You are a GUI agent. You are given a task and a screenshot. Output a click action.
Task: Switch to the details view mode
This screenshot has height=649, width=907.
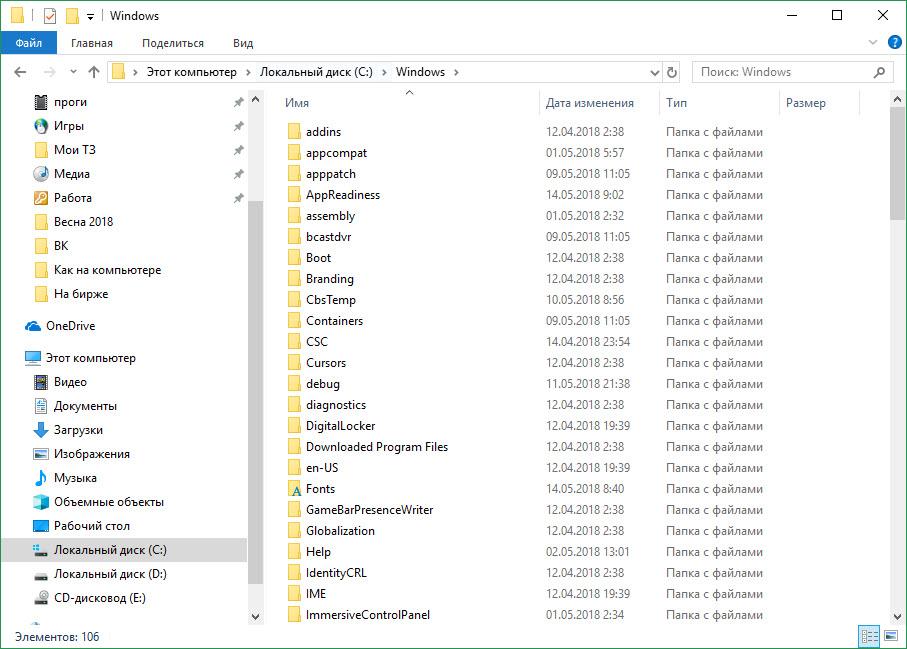(x=869, y=636)
